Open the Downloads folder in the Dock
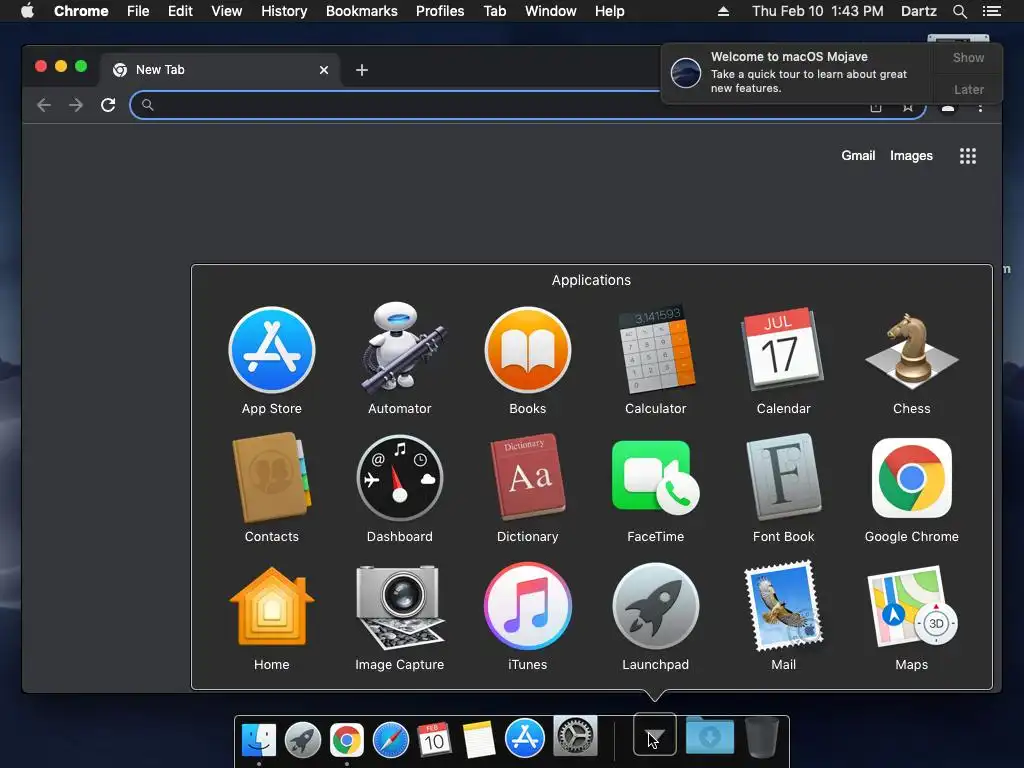The image size is (1024, 768). (710, 736)
